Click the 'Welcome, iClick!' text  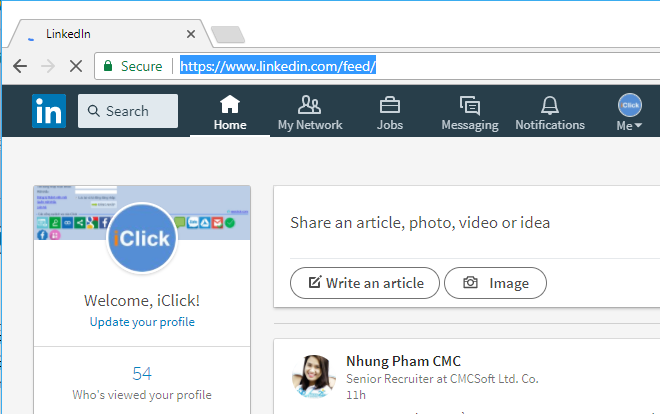point(142,300)
